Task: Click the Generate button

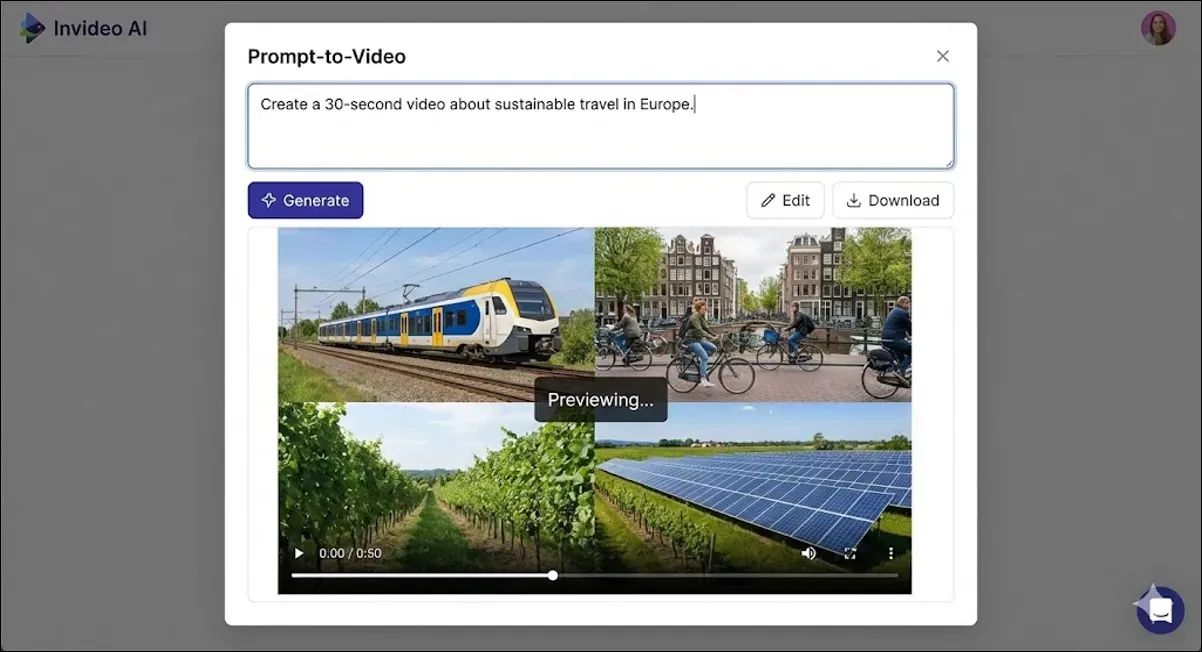Action: [305, 200]
